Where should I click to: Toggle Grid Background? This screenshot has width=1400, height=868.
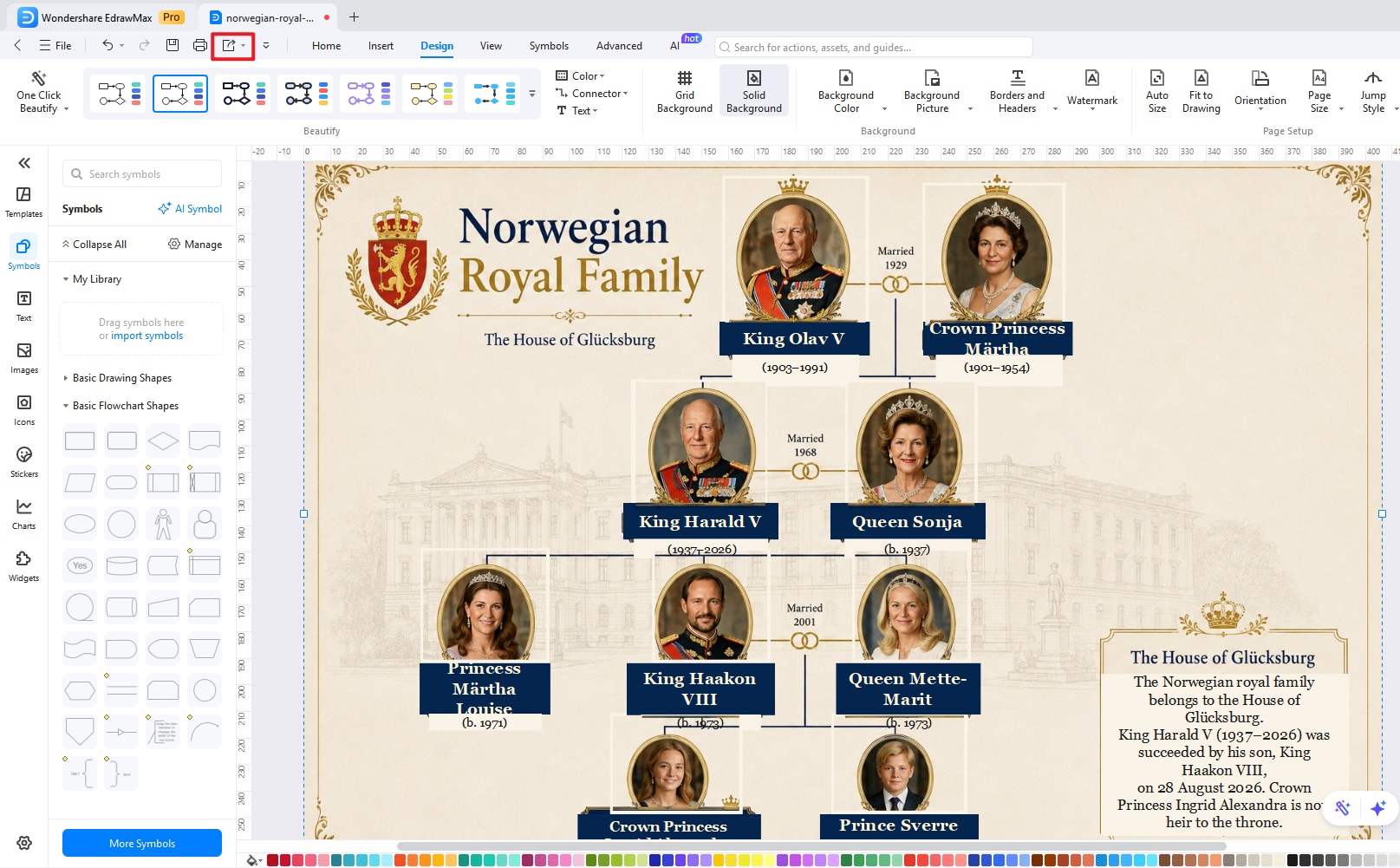coord(685,90)
